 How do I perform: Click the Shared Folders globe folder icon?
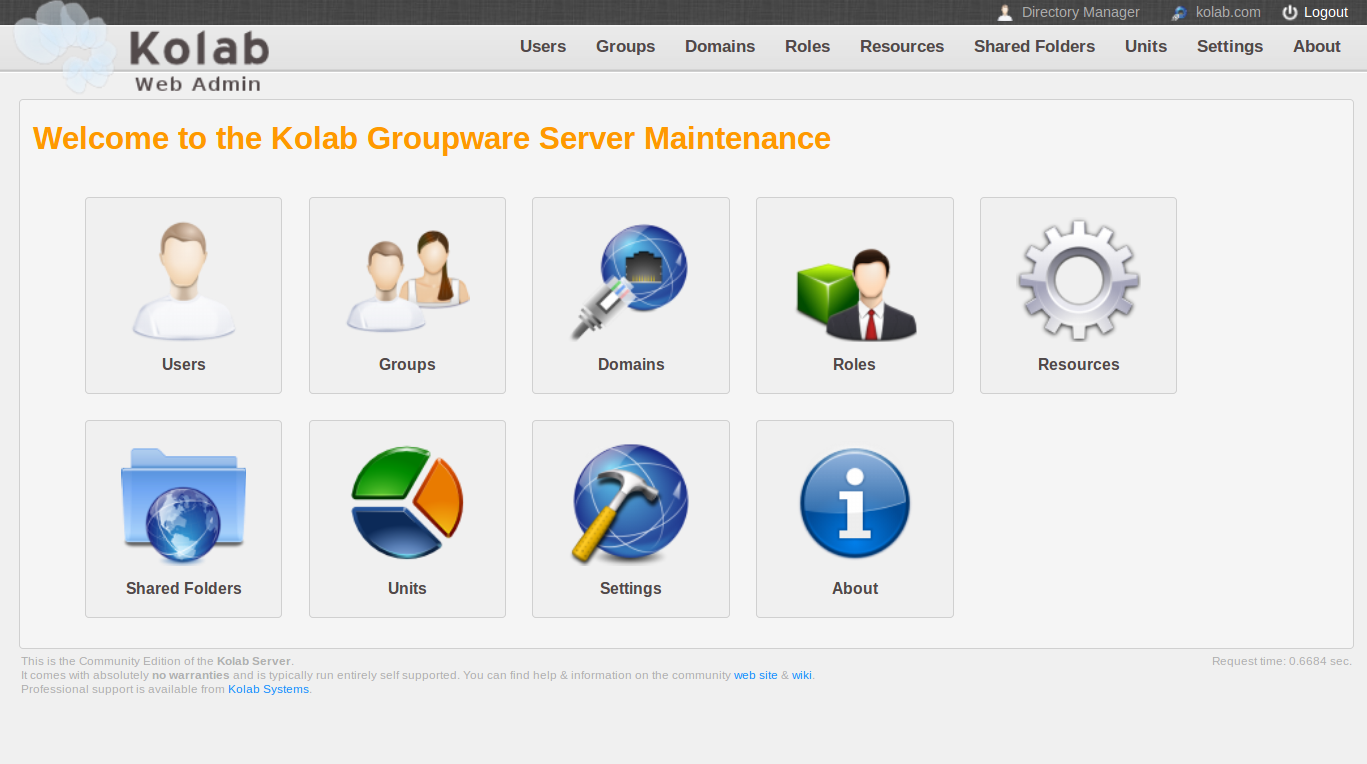pos(183,506)
